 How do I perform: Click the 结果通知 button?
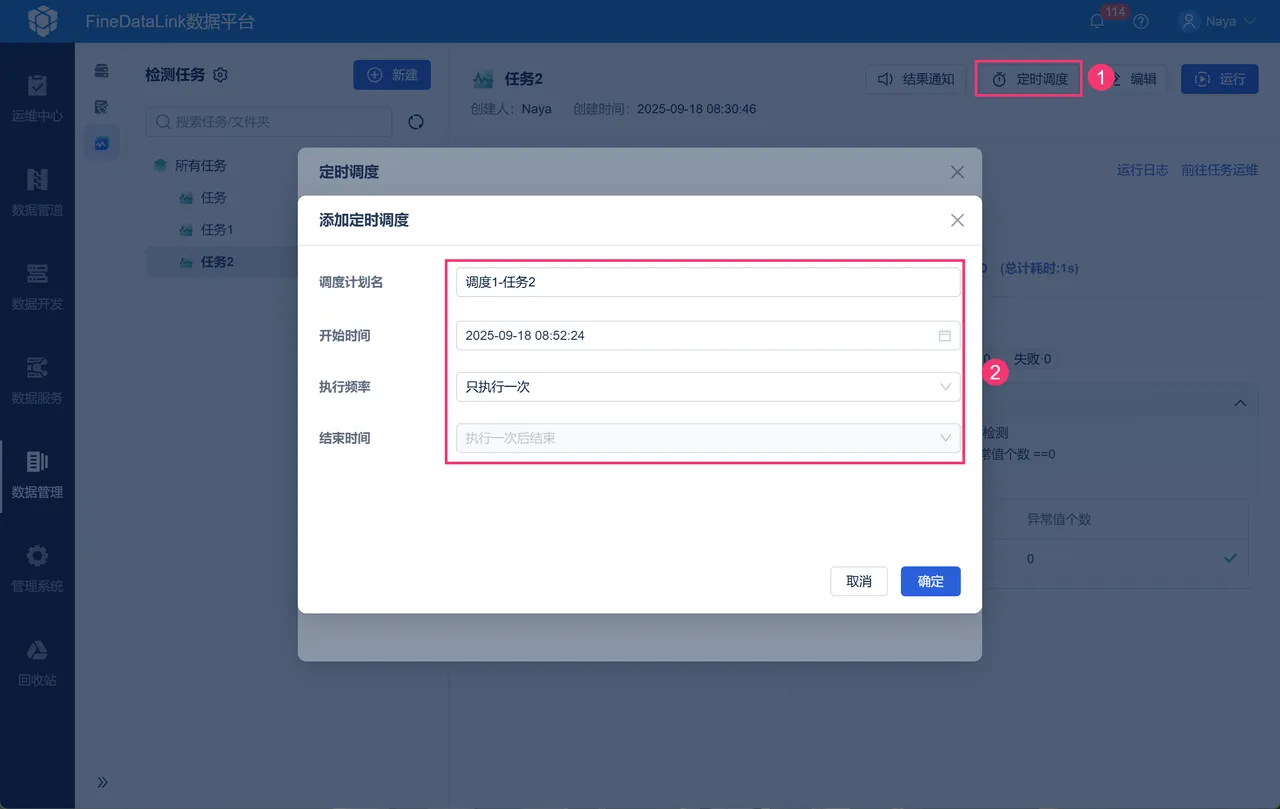[916, 79]
